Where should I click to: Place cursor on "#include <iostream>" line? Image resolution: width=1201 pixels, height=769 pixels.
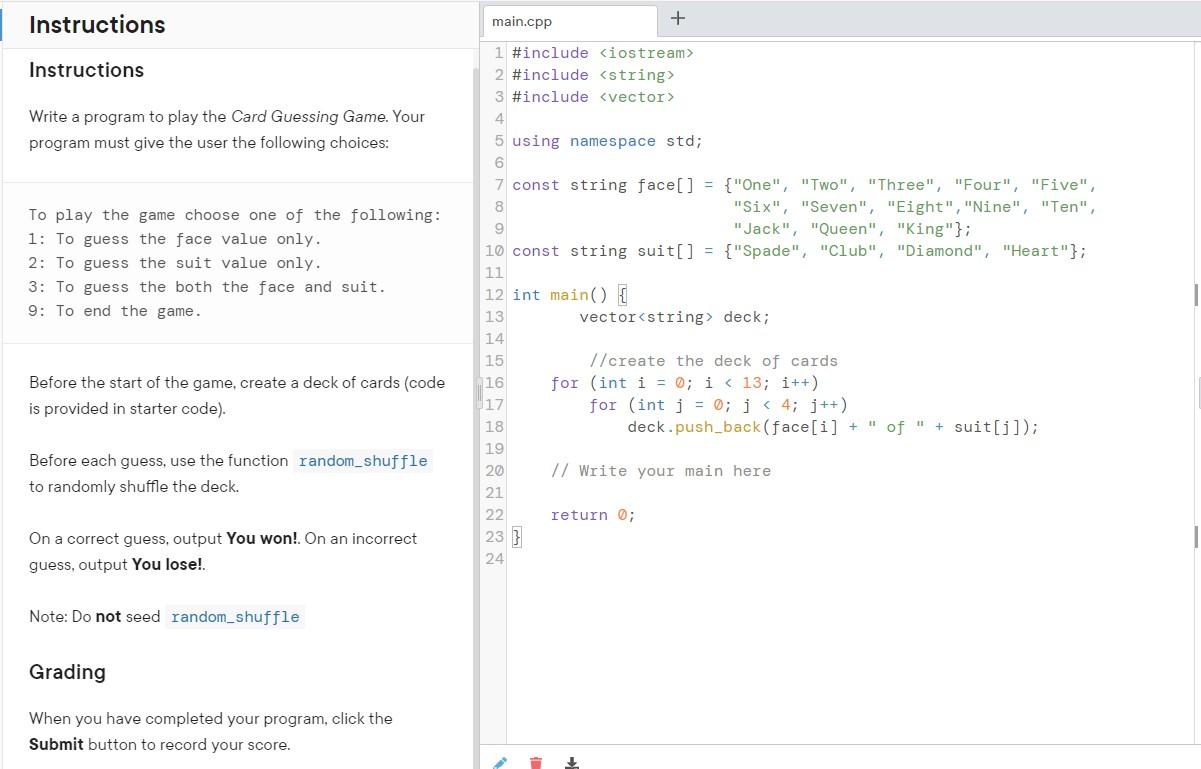602,53
